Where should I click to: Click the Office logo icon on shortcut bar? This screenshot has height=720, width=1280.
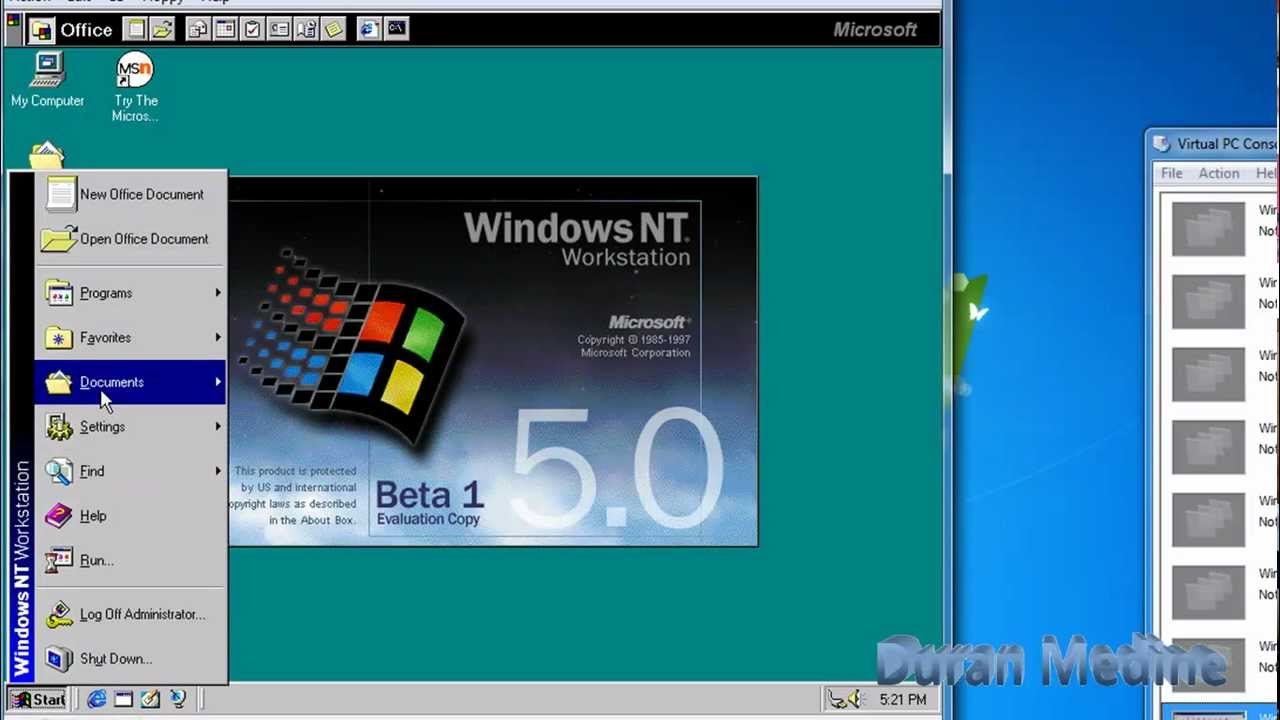[x=40, y=30]
